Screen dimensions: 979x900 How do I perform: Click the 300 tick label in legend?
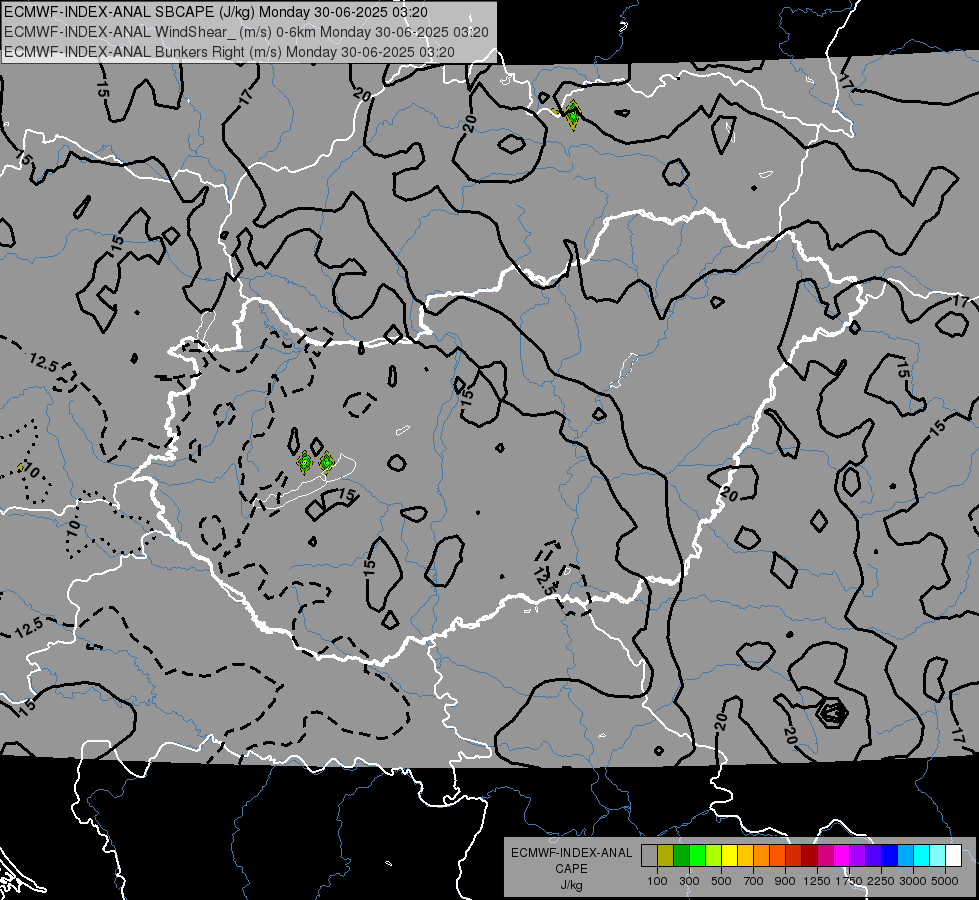pyautogui.click(x=689, y=881)
